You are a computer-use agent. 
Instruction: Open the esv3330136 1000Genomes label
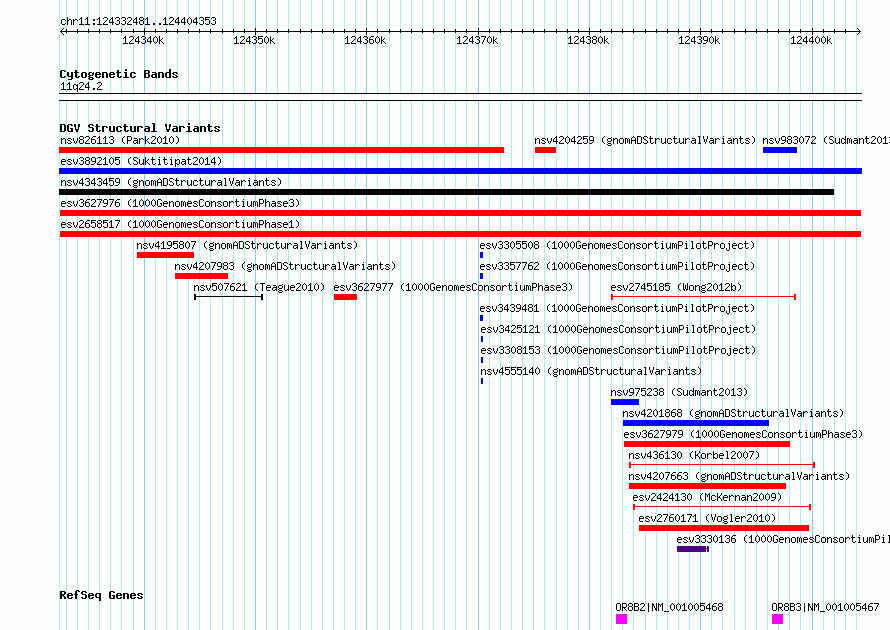[783, 539]
